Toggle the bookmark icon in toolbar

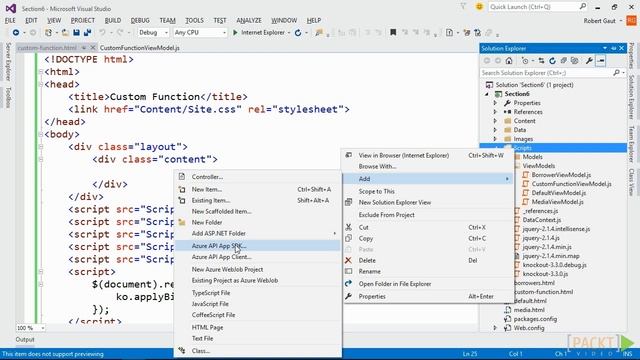pos(393,33)
